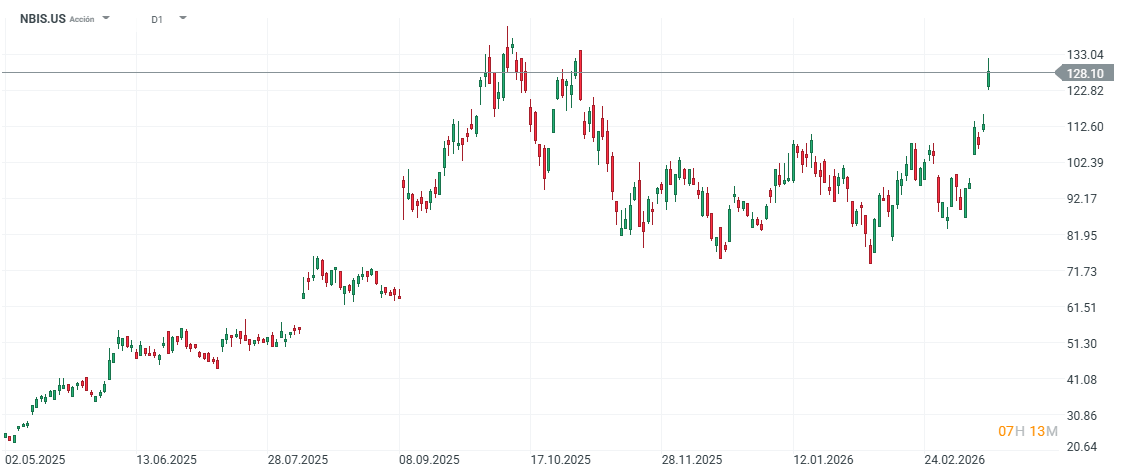Select the D1 interval label
Image resolution: width=1127 pixels, height=476 pixels.
157,19
